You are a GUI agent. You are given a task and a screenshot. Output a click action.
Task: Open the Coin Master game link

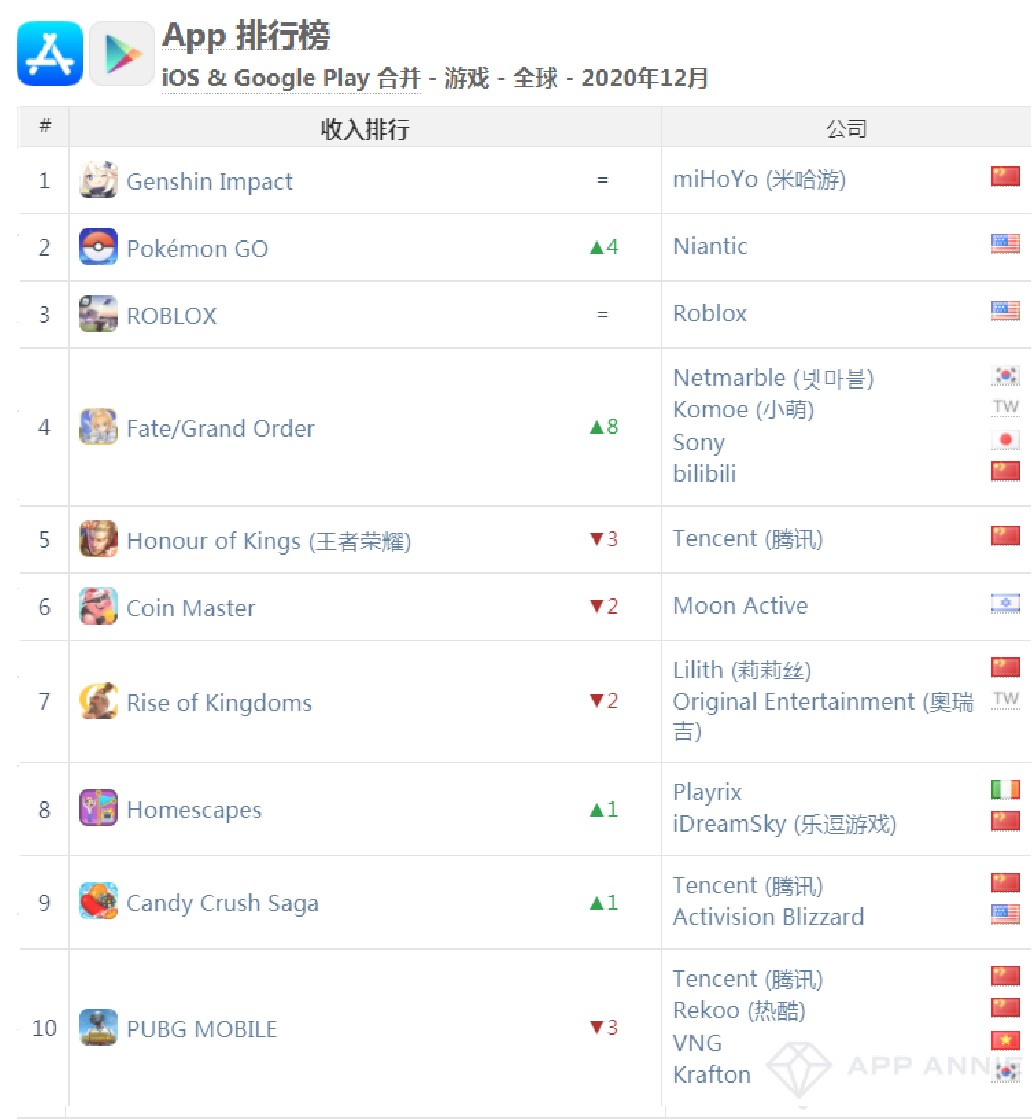(x=191, y=607)
